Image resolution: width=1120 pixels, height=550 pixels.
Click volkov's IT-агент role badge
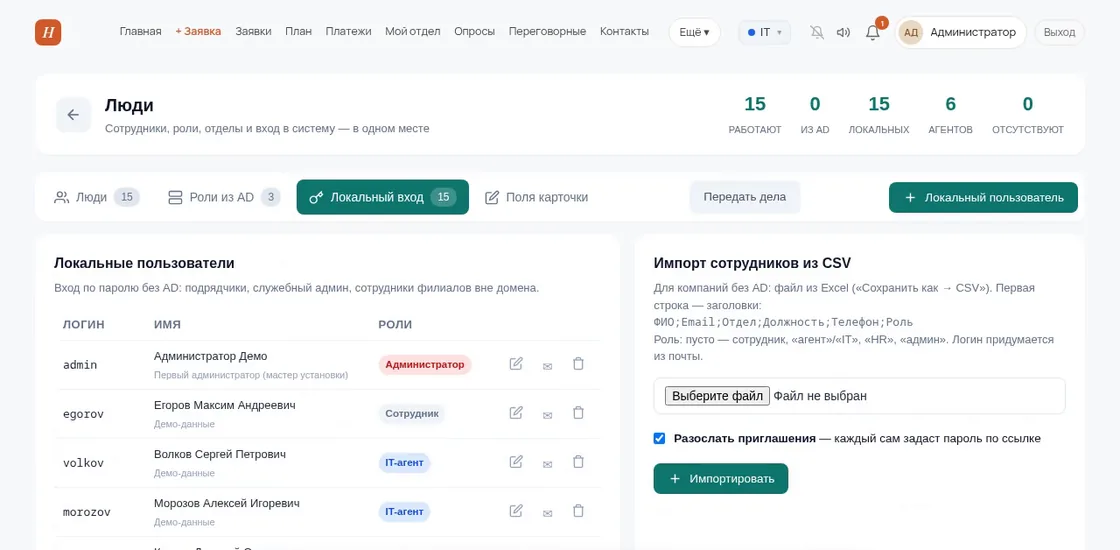click(405, 463)
